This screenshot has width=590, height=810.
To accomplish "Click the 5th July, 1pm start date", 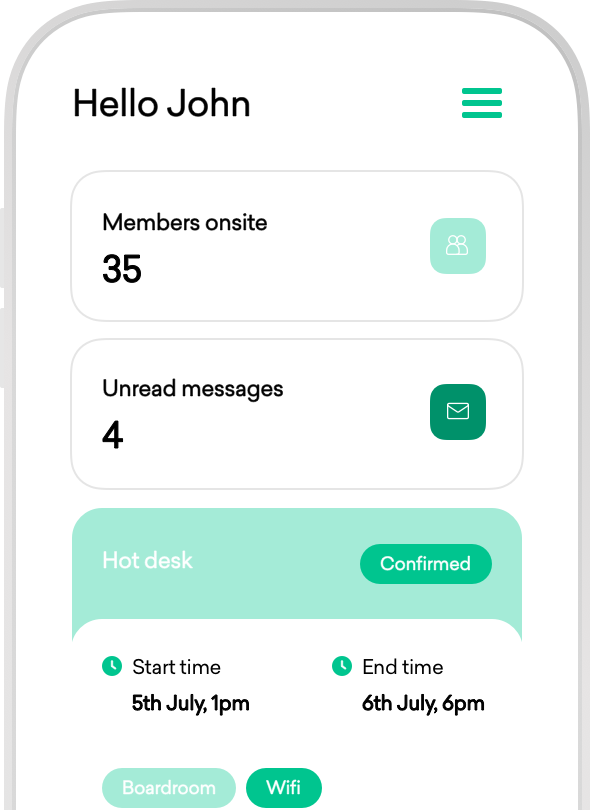I will (191, 704).
